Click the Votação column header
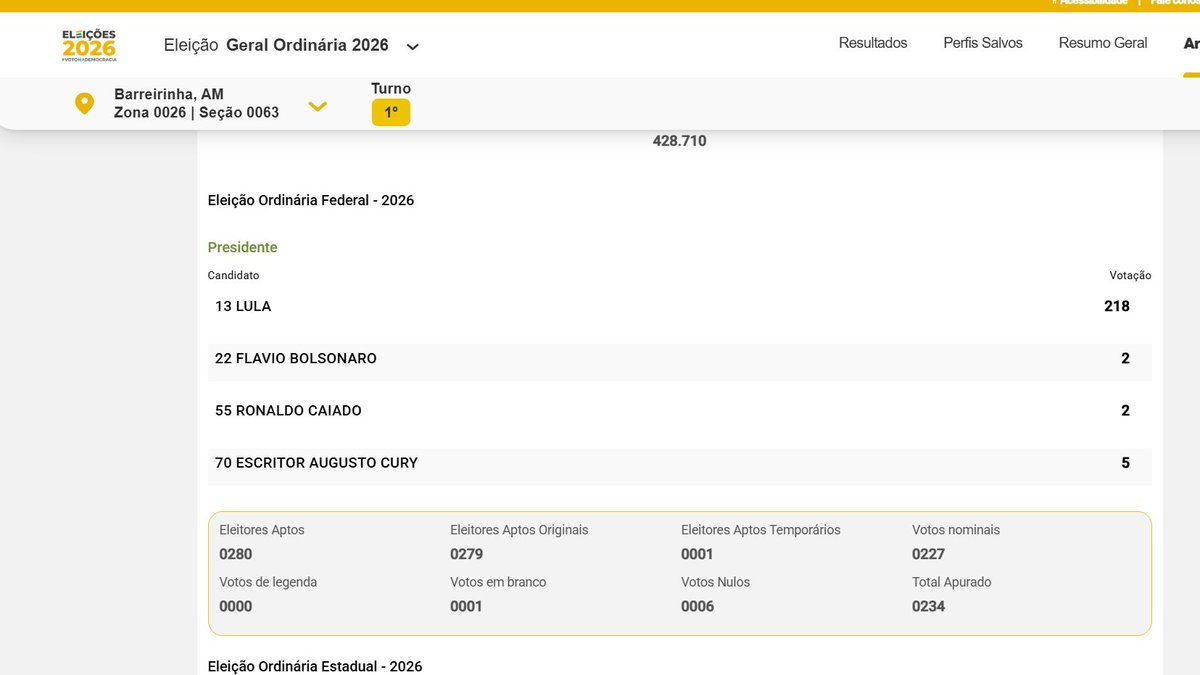Screen dimensions: 1200x675 pos(1131,275)
